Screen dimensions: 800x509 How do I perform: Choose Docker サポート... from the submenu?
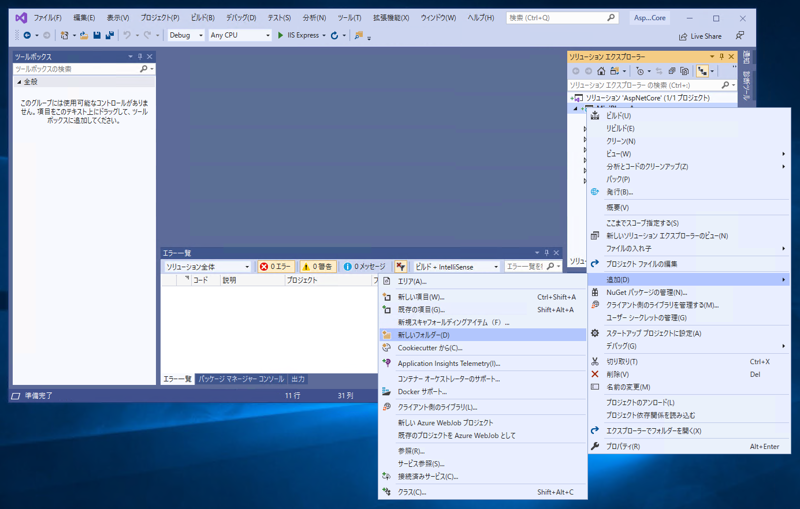tap(483, 392)
